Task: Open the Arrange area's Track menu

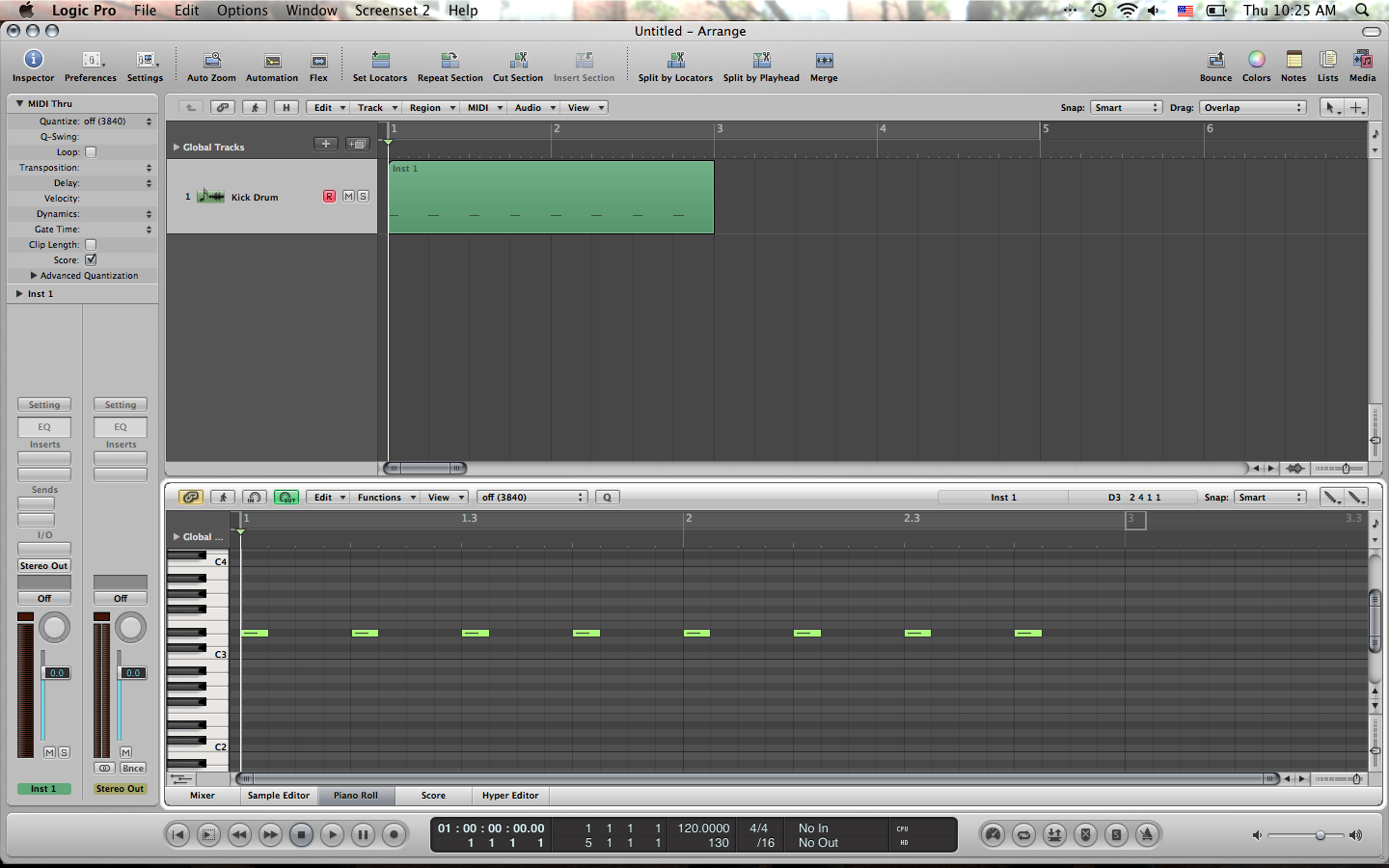Action: pyautogui.click(x=376, y=108)
